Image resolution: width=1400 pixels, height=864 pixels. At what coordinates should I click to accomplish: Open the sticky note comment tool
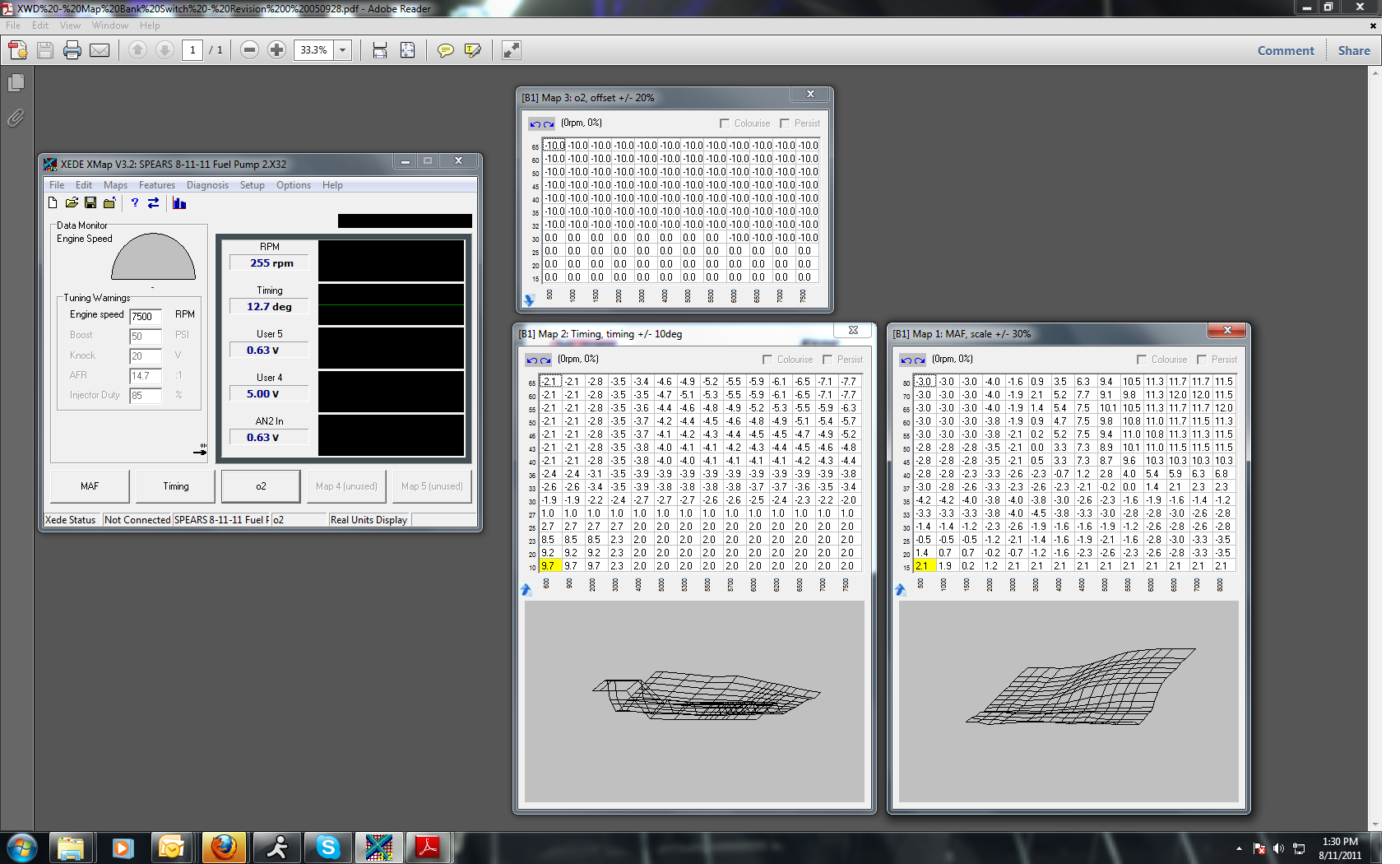pyautogui.click(x=445, y=50)
